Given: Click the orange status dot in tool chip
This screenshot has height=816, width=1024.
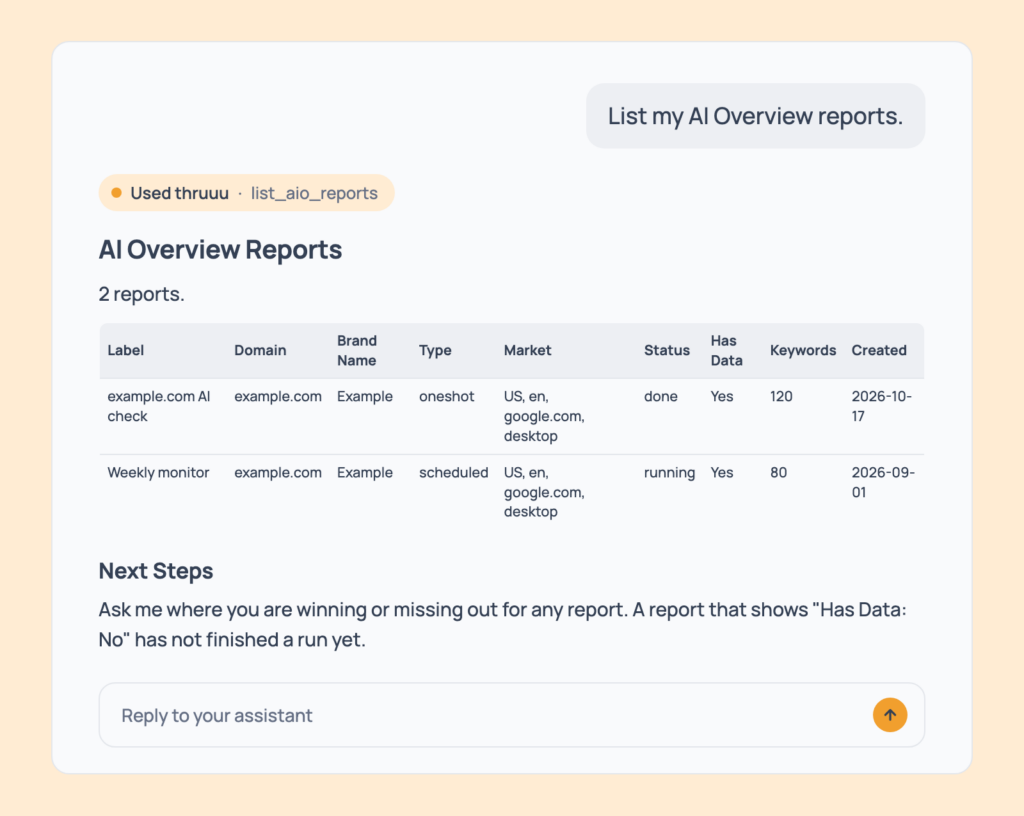Looking at the screenshot, I should point(116,193).
